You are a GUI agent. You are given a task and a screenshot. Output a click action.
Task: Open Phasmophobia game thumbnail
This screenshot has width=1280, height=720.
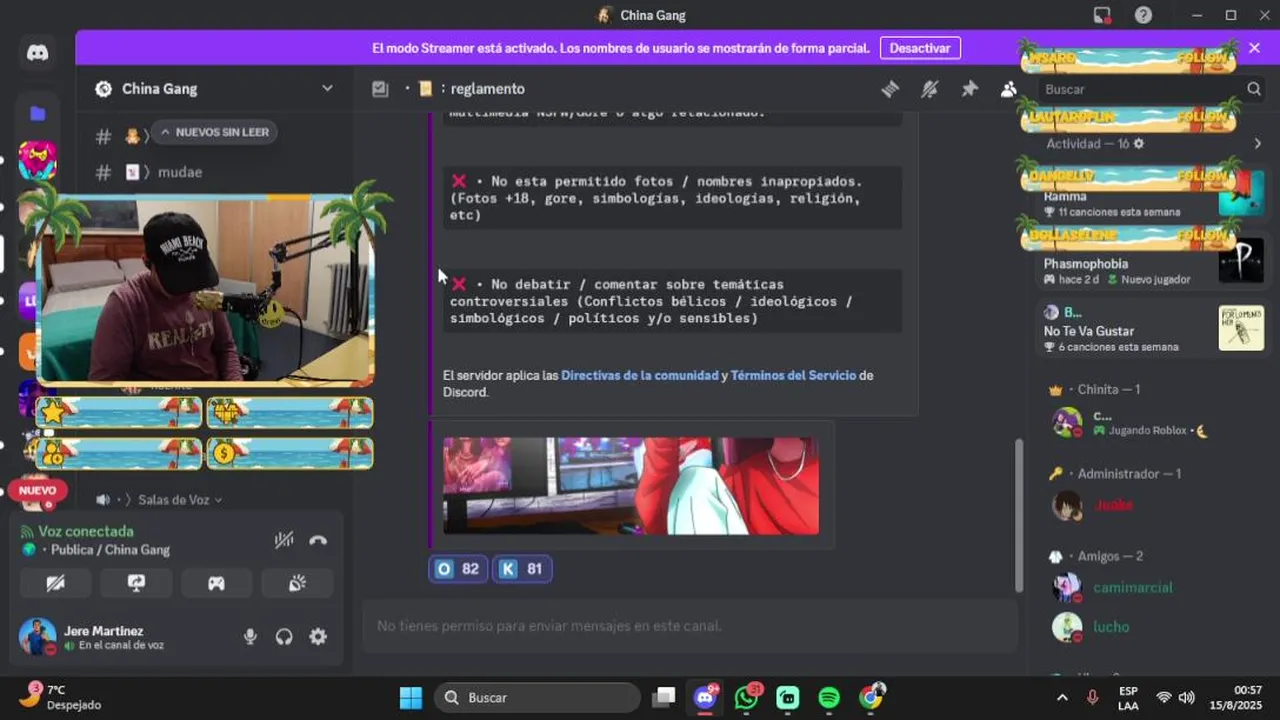pos(1241,260)
